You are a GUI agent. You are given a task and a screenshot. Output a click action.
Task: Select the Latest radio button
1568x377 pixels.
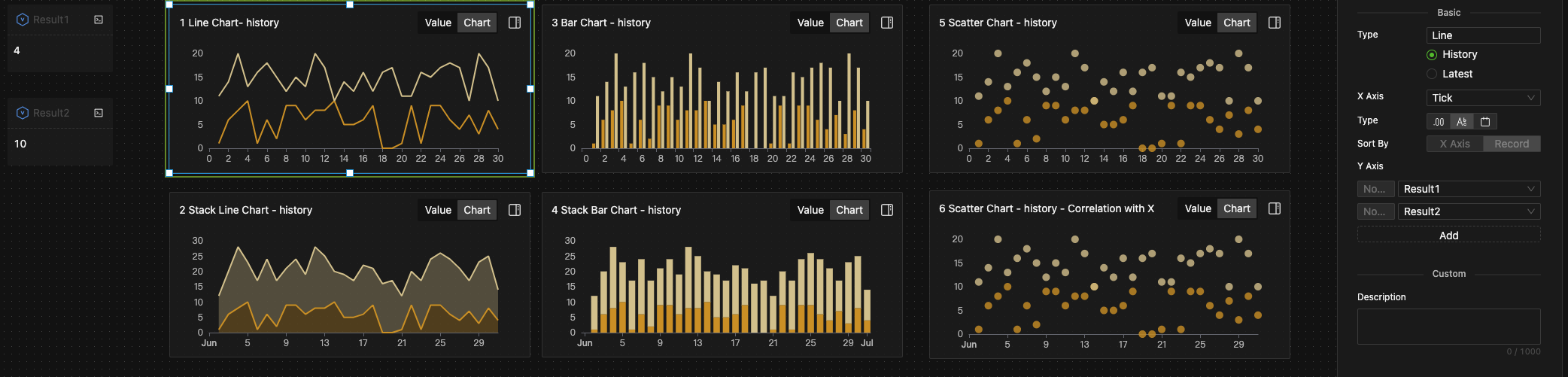(x=1432, y=74)
